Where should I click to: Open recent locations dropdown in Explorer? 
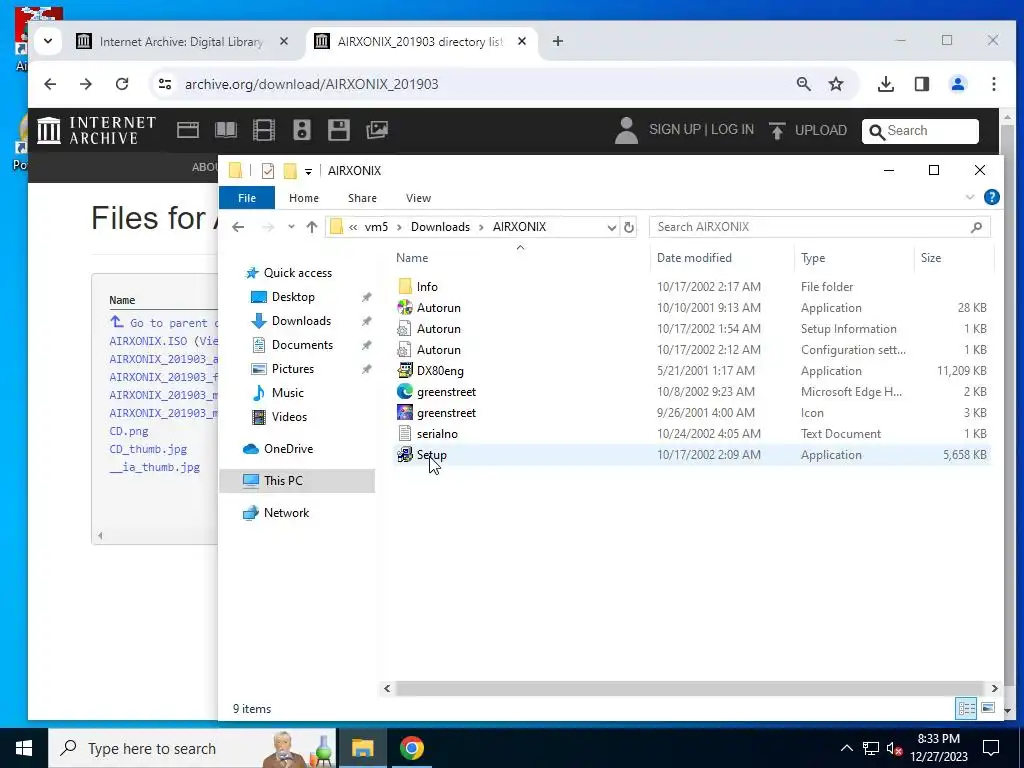click(291, 227)
